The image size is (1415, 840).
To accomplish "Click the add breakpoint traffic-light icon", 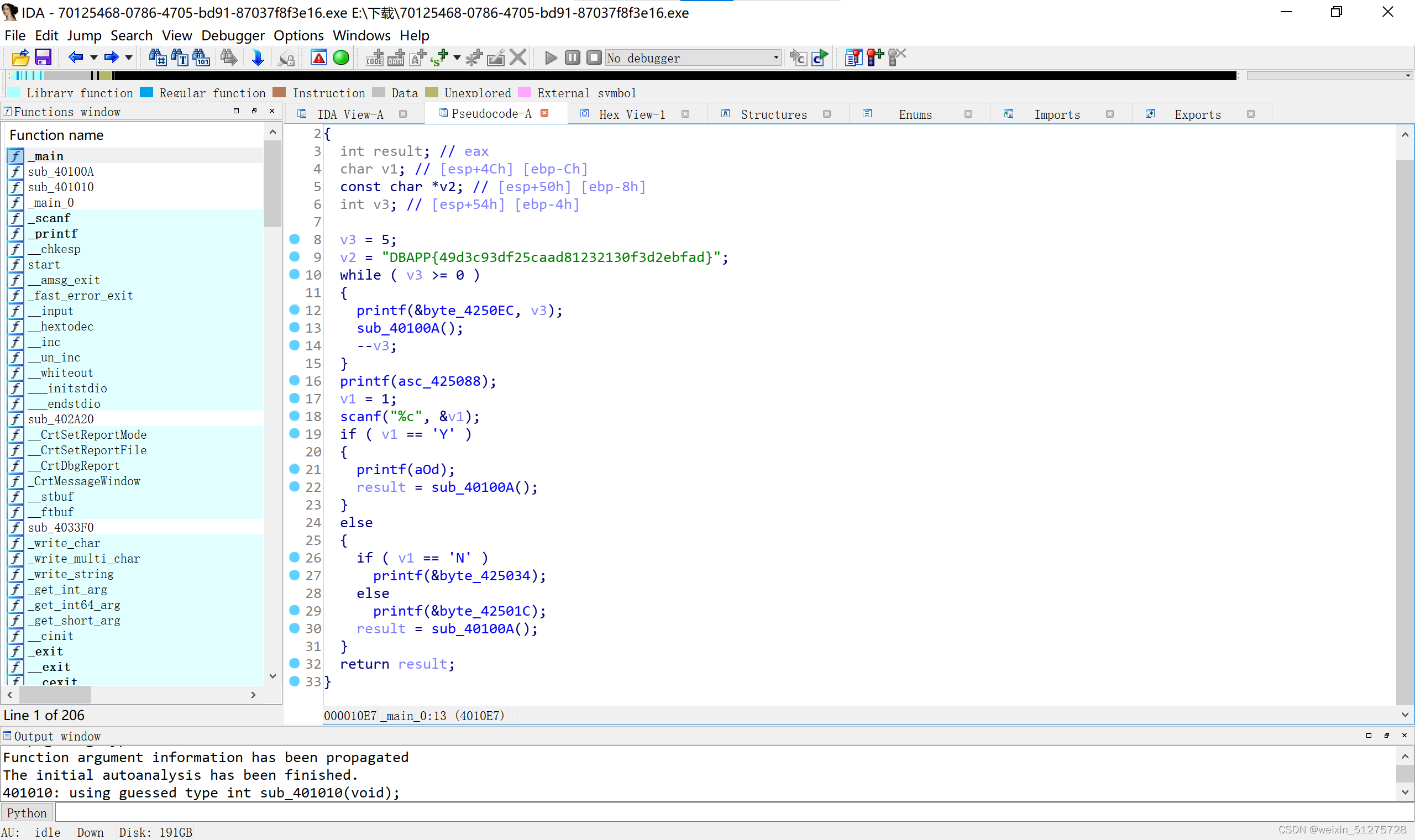I will tap(875, 57).
